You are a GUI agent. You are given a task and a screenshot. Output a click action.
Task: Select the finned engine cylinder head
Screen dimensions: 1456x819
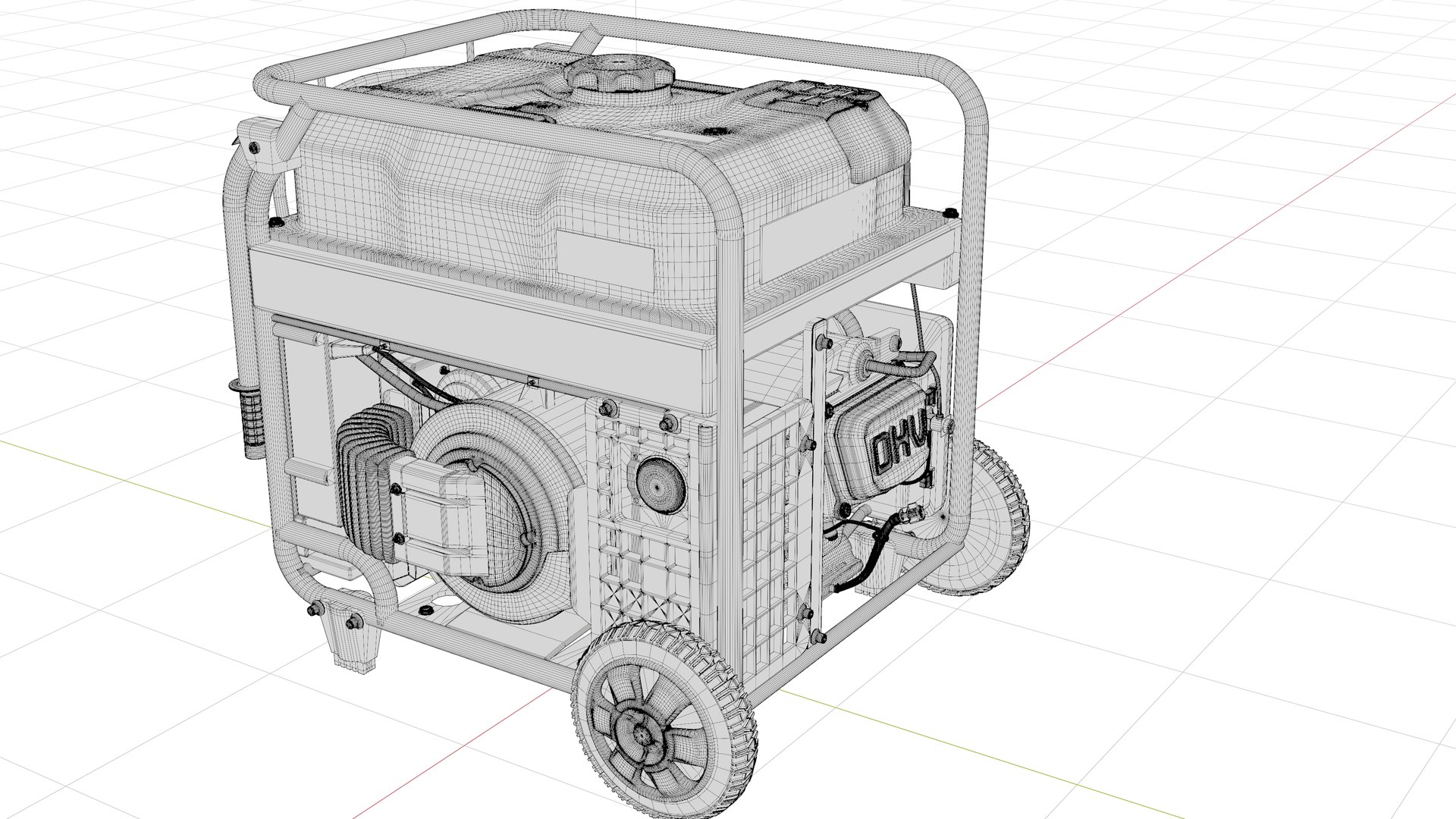(x=377, y=485)
